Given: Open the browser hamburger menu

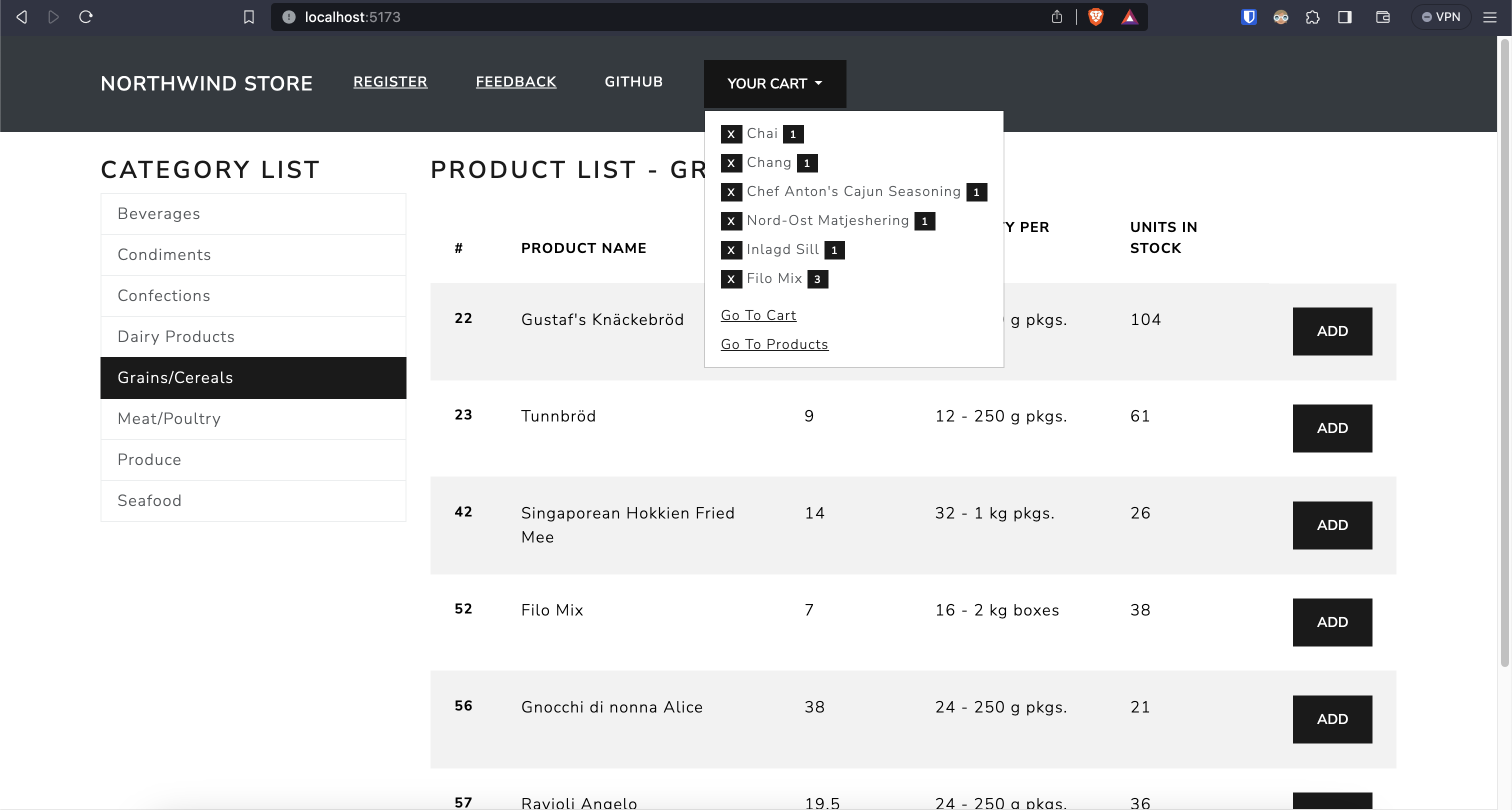Looking at the screenshot, I should click(x=1489, y=17).
